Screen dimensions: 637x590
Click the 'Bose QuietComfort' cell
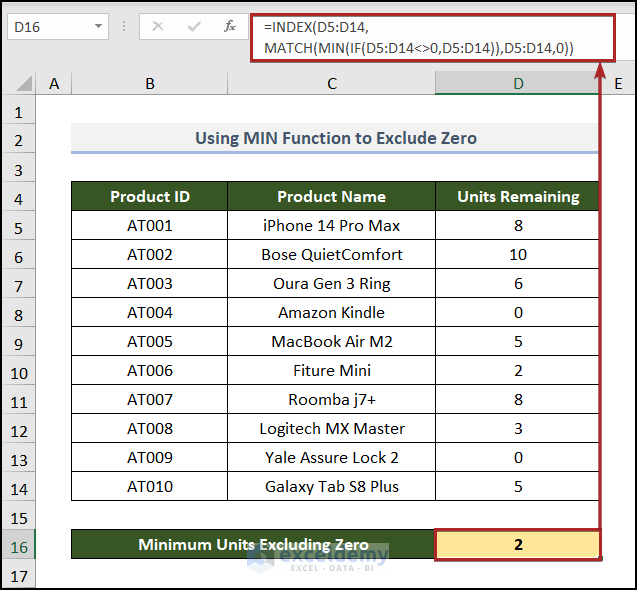point(332,254)
